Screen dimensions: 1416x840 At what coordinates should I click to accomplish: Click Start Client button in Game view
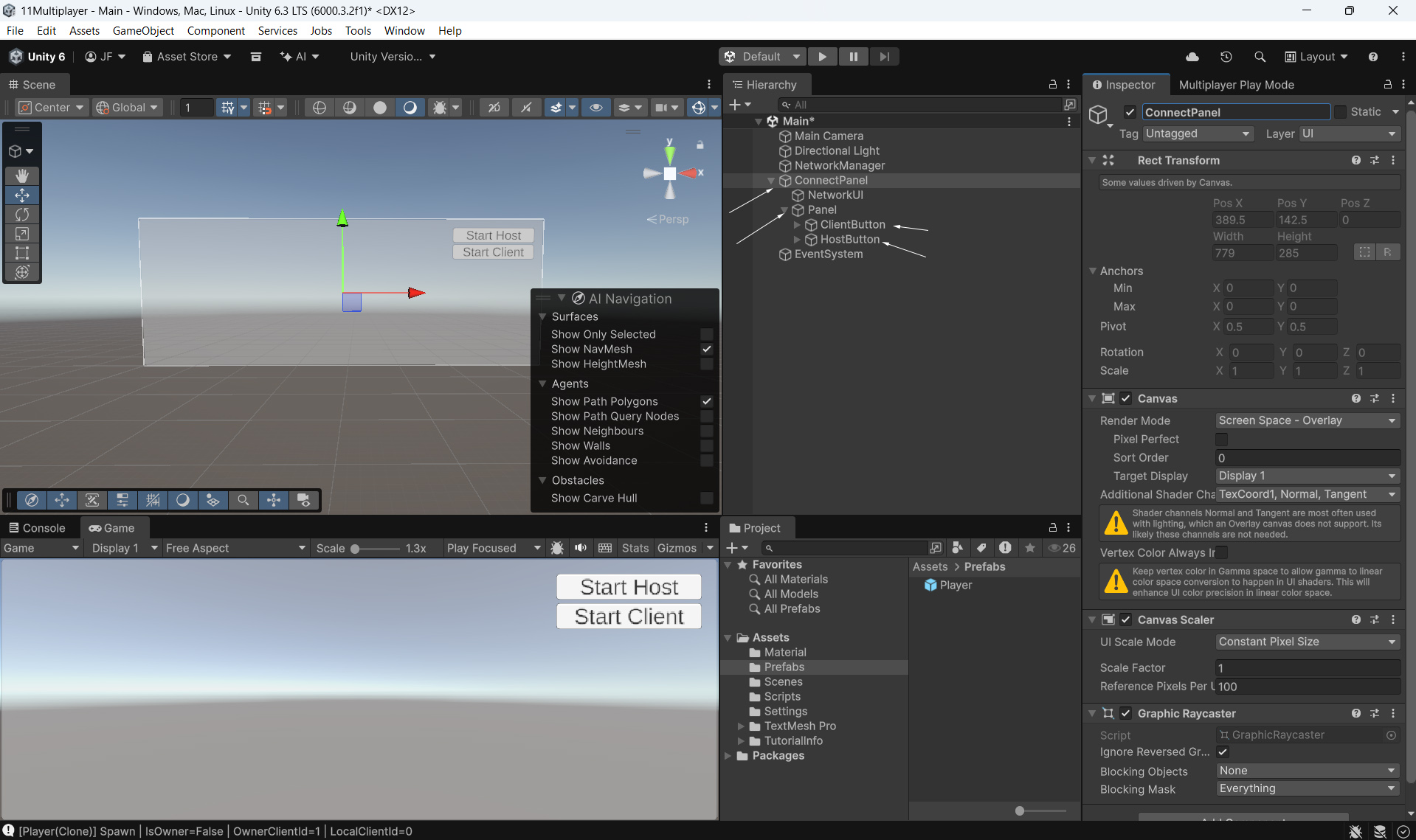pos(629,617)
